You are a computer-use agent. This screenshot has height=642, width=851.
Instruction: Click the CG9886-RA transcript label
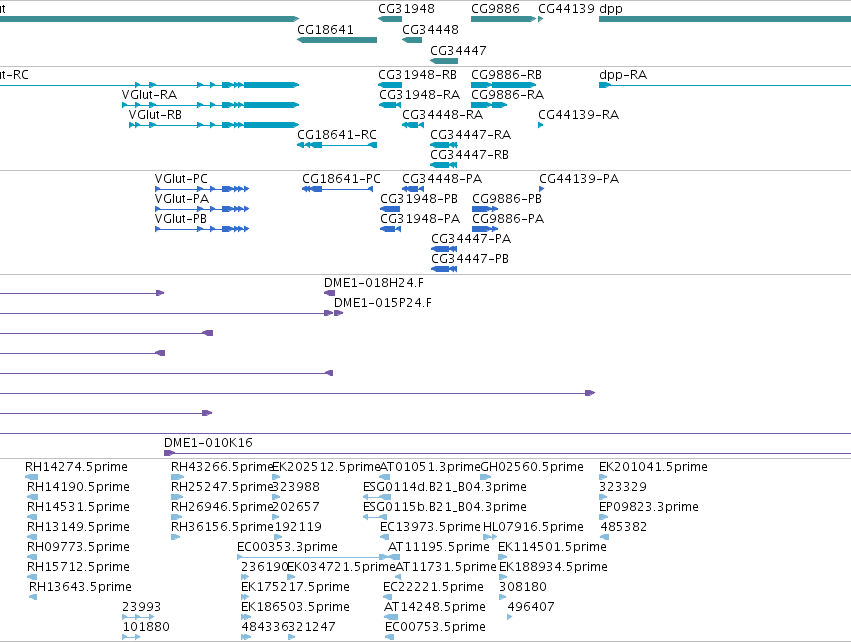pyautogui.click(x=507, y=95)
